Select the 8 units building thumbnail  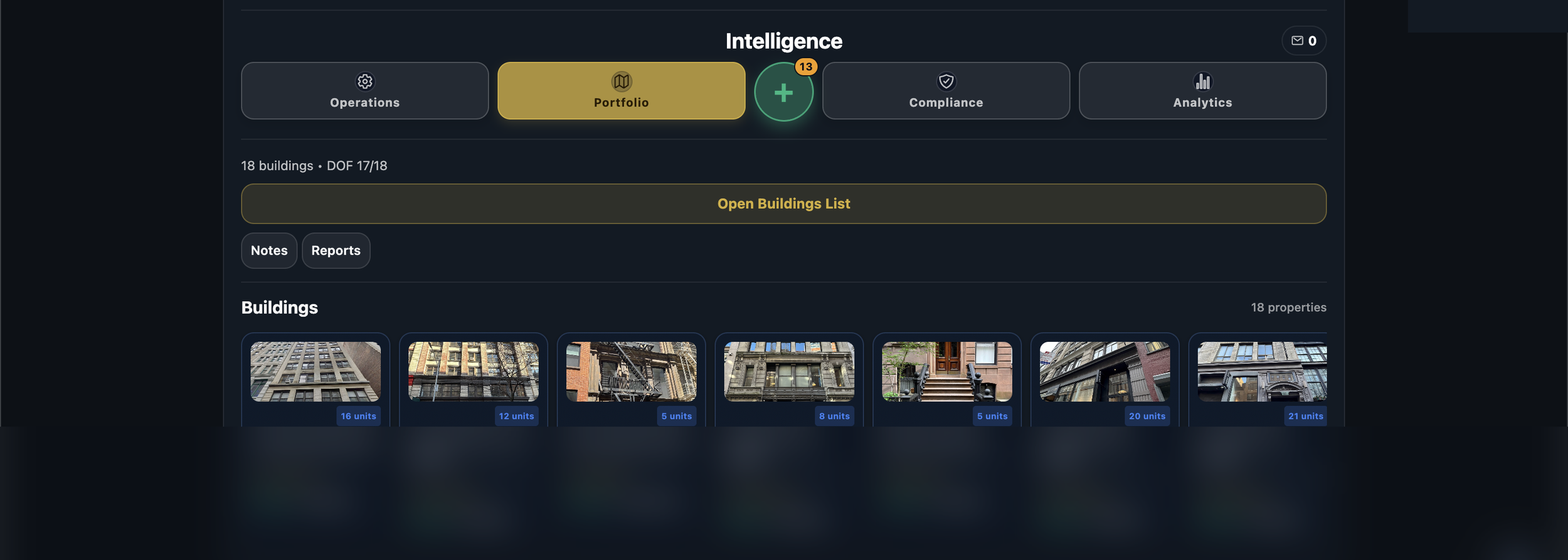[789, 372]
